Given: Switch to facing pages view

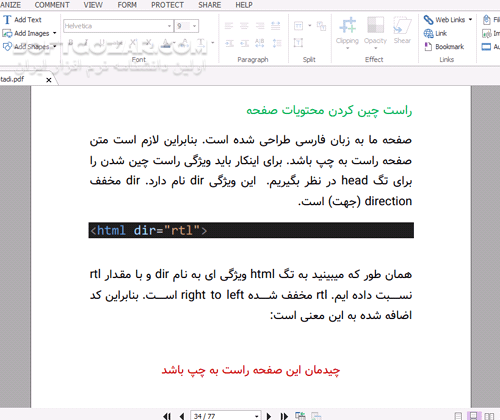Looking at the screenshot, I should tap(489, 416).
